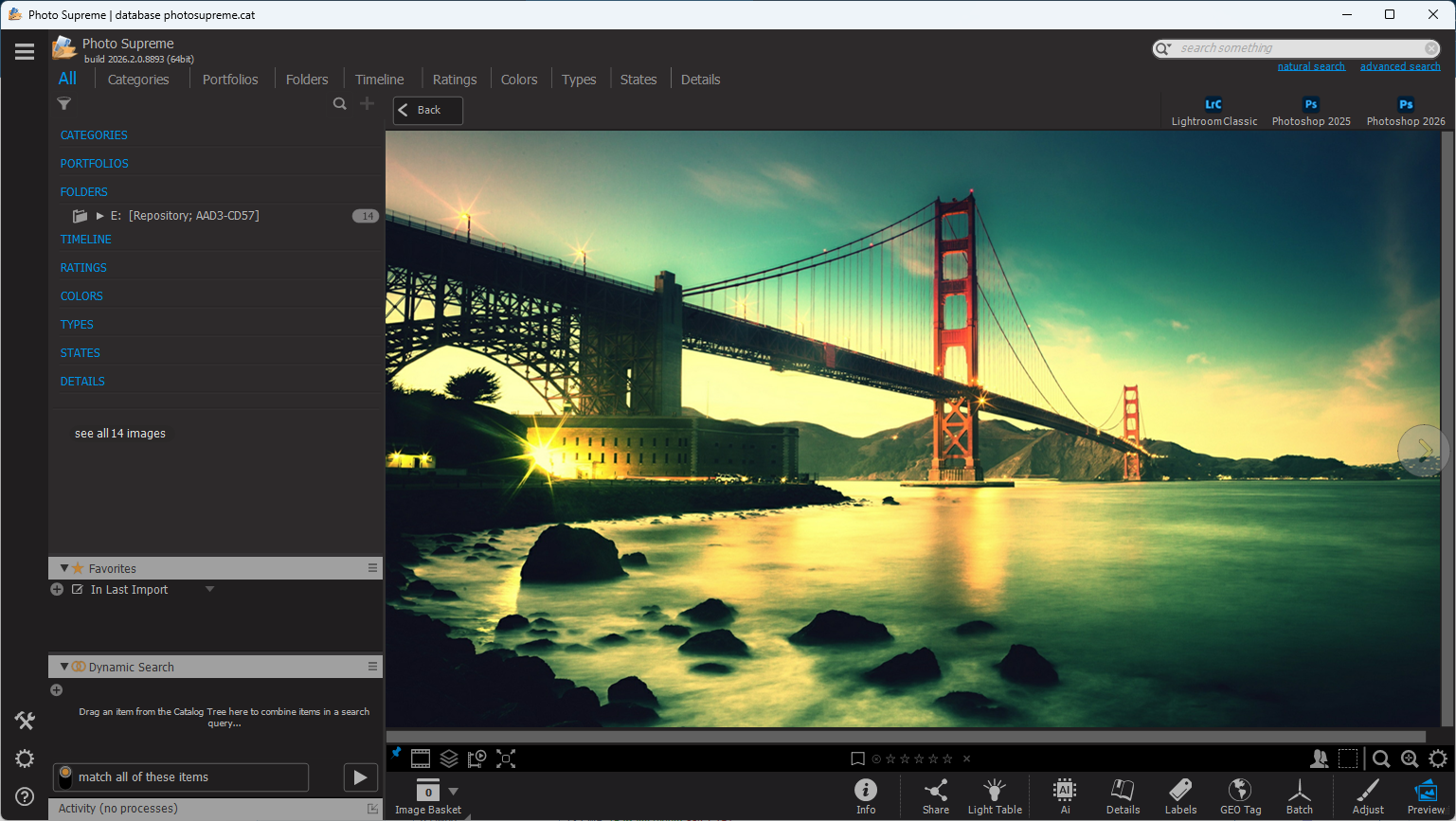Open the advanced search link

tap(1399, 66)
